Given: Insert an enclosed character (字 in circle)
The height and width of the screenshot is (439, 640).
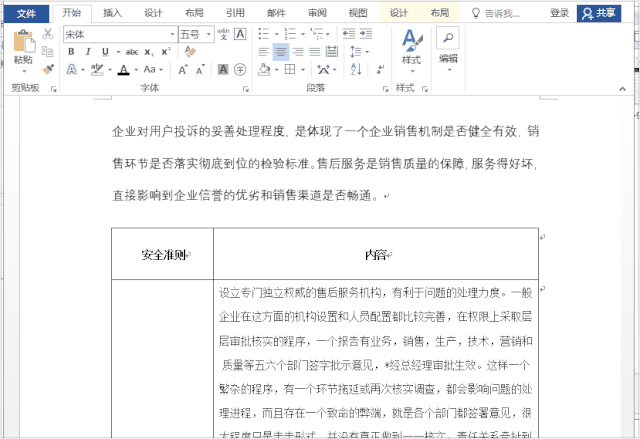Looking at the screenshot, I should click(240, 69).
